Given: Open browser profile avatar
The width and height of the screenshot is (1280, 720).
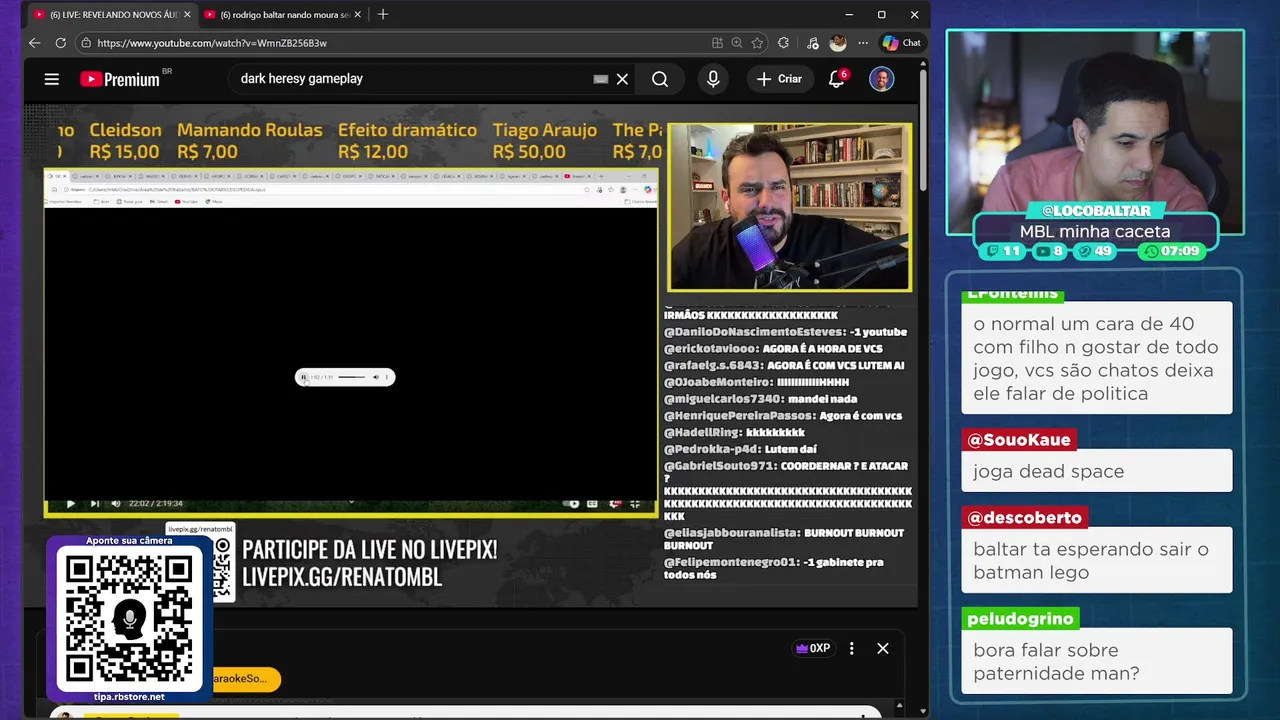Looking at the screenshot, I should [x=838, y=43].
